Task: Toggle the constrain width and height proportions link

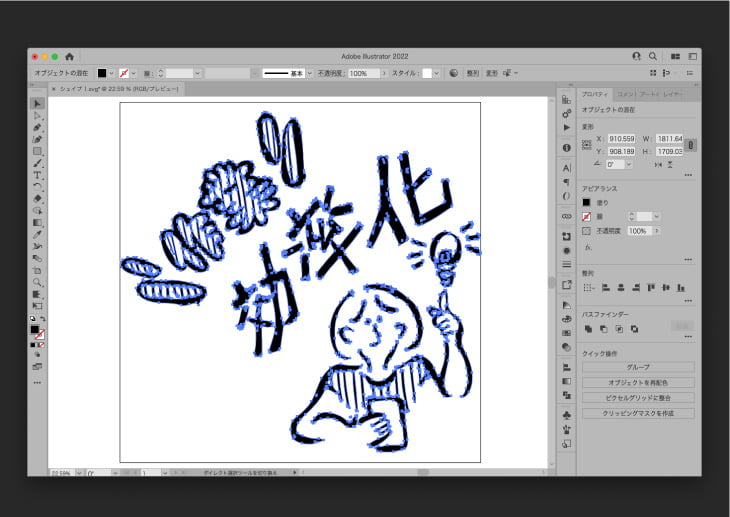Action: tap(691, 144)
